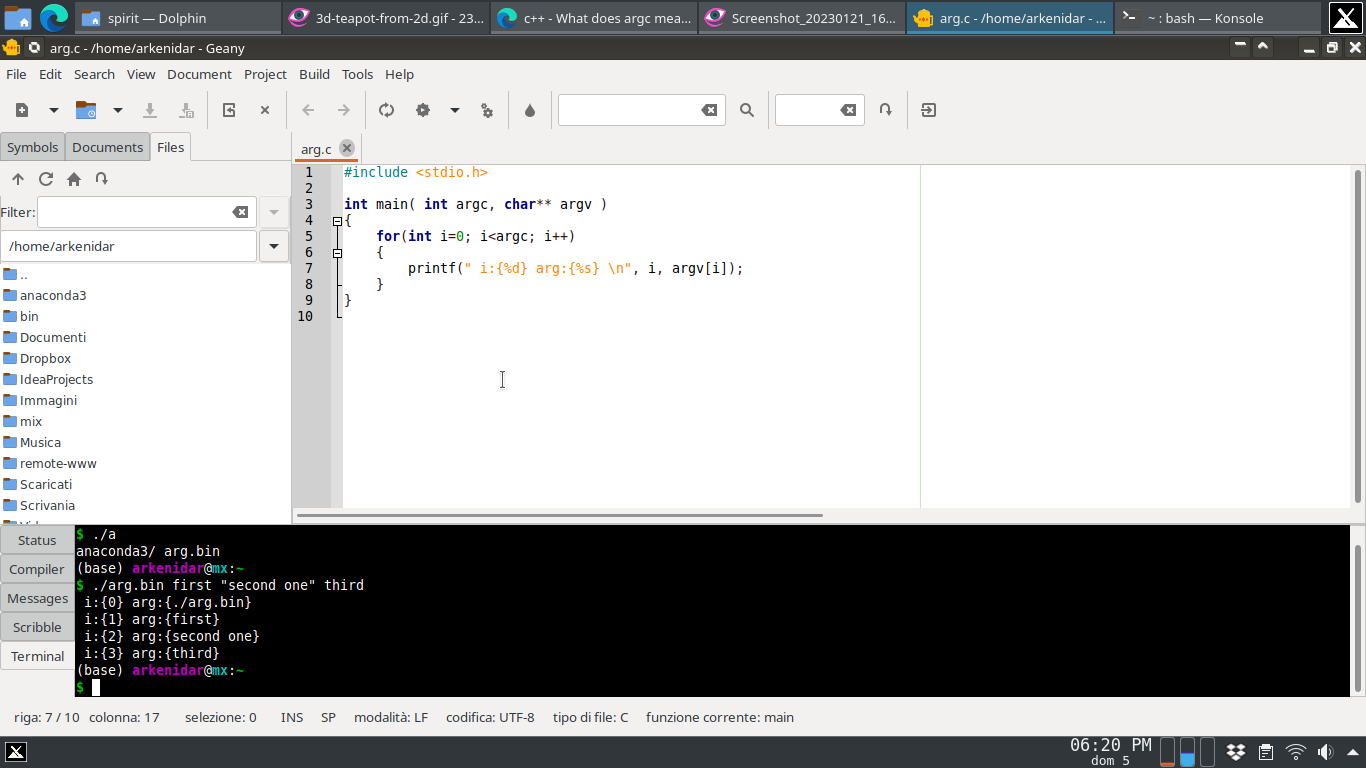The height and width of the screenshot is (768, 1366).
Task: Open the Document menu
Action: click(199, 74)
